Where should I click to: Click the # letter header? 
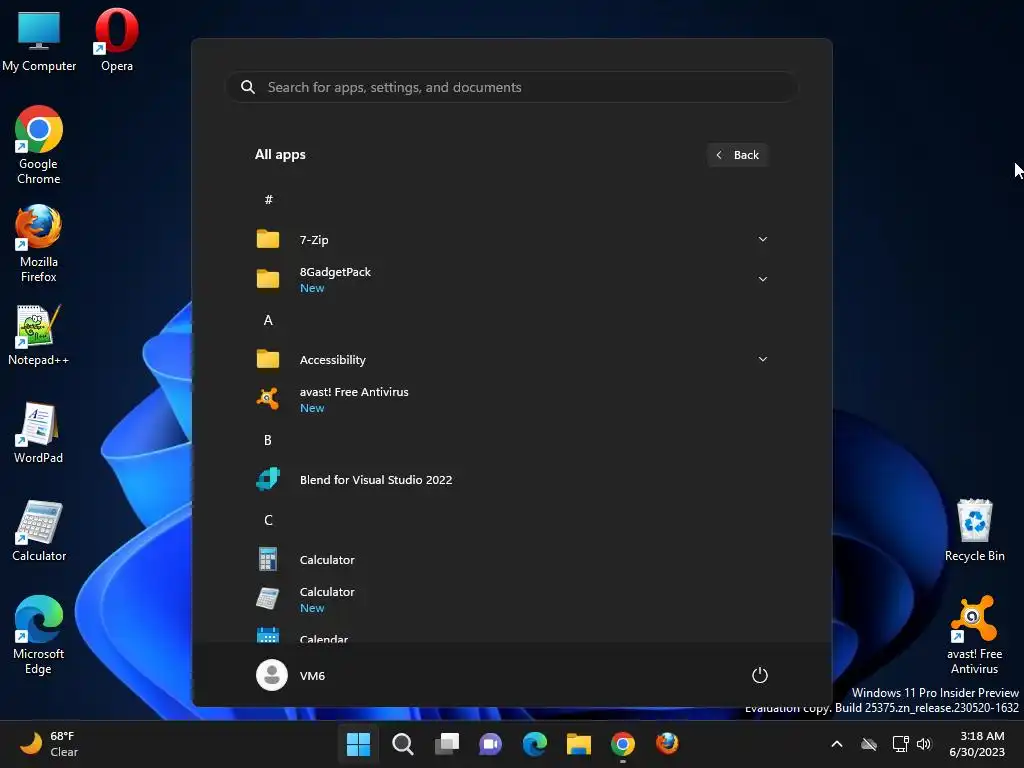pyautogui.click(x=268, y=199)
